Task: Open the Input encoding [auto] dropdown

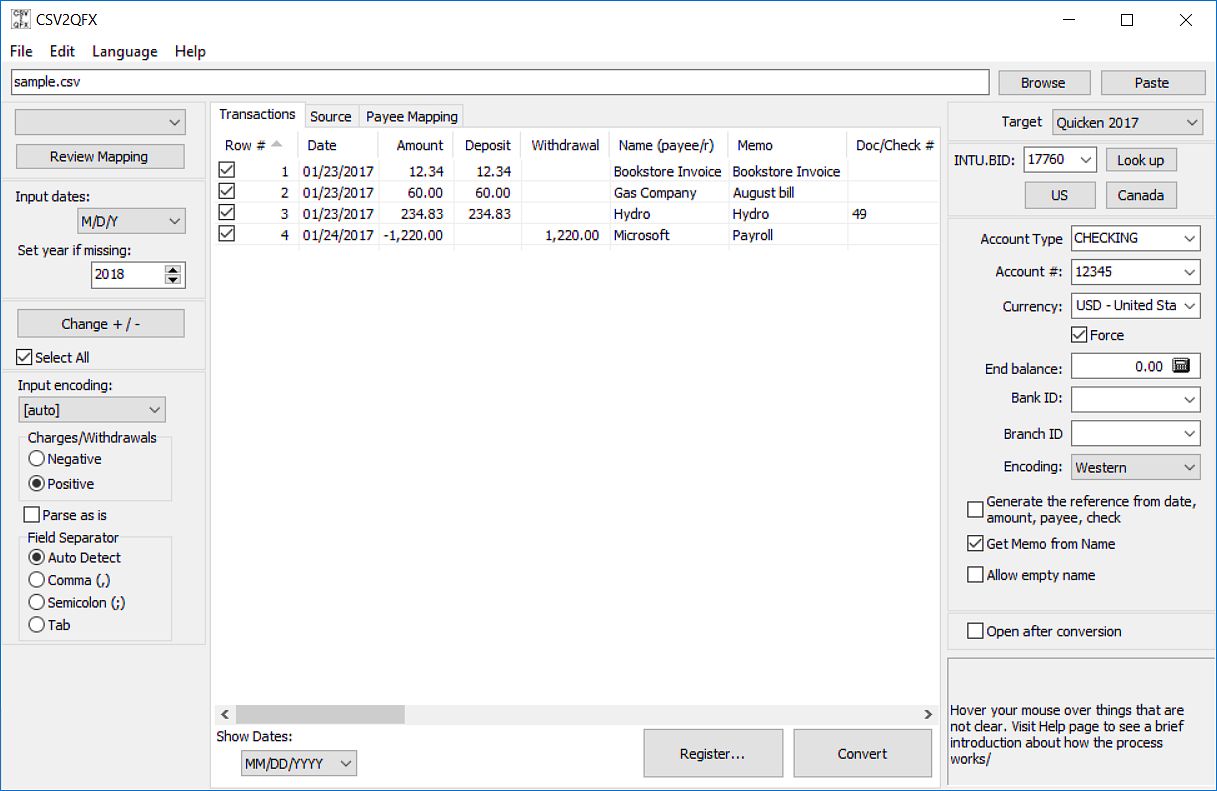Action: click(92, 410)
